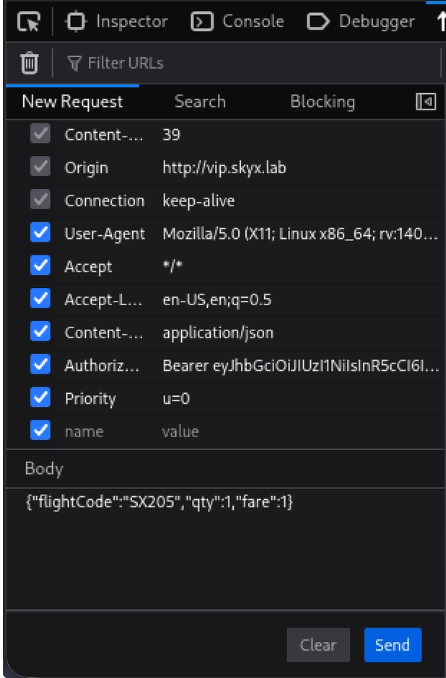The height and width of the screenshot is (678, 446).
Task: Uncheck the Accept header checkbox
Action: (40, 265)
